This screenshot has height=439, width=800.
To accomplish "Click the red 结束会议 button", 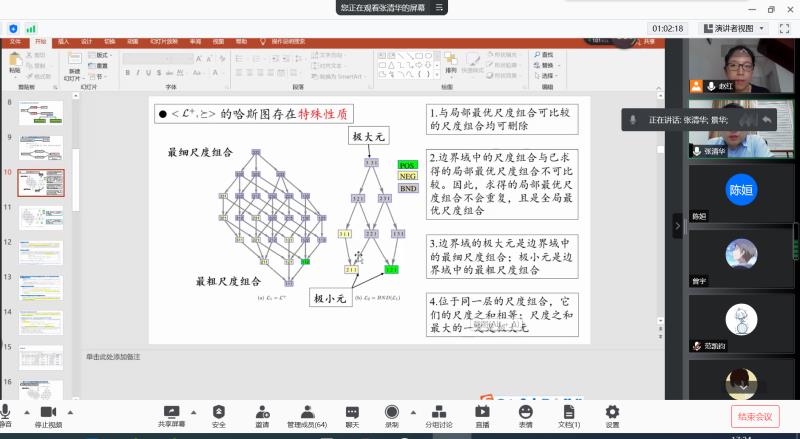I will [x=755, y=416].
